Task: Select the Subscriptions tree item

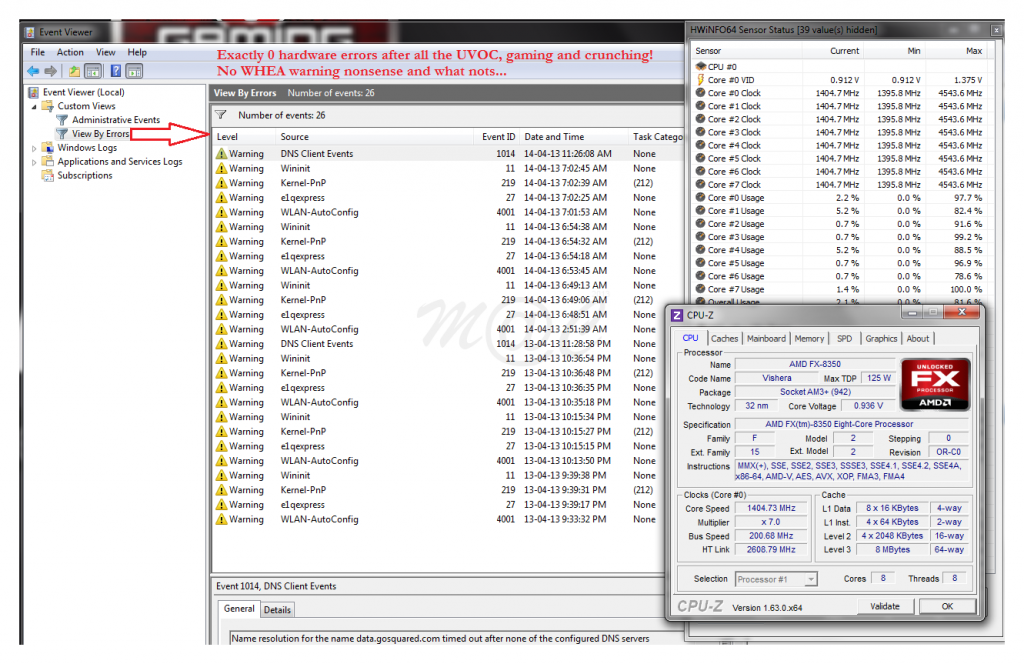Action: pyautogui.click(x=84, y=176)
